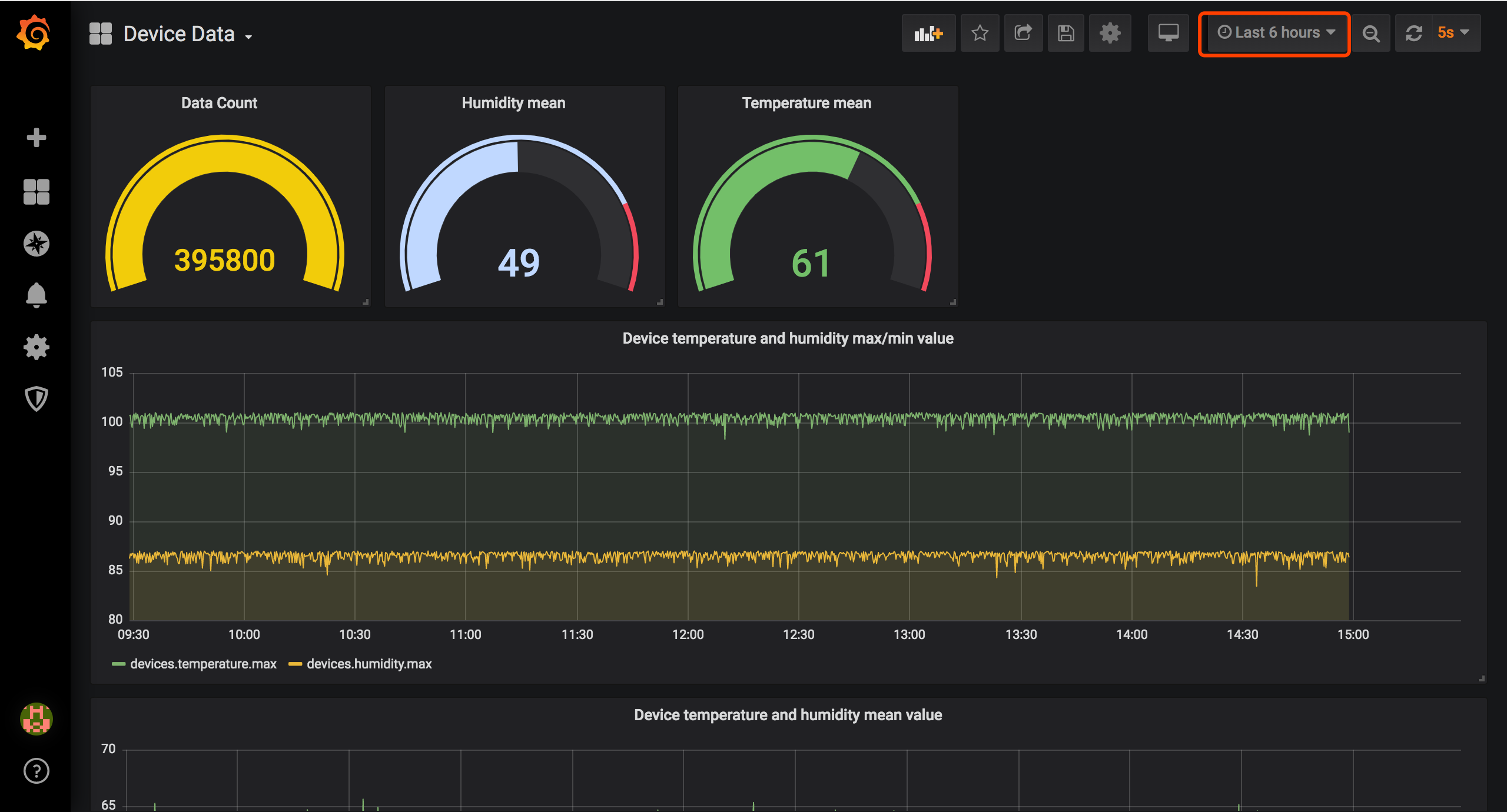Save the dashboard
This screenshot has width=1507, height=812.
coord(1065,33)
